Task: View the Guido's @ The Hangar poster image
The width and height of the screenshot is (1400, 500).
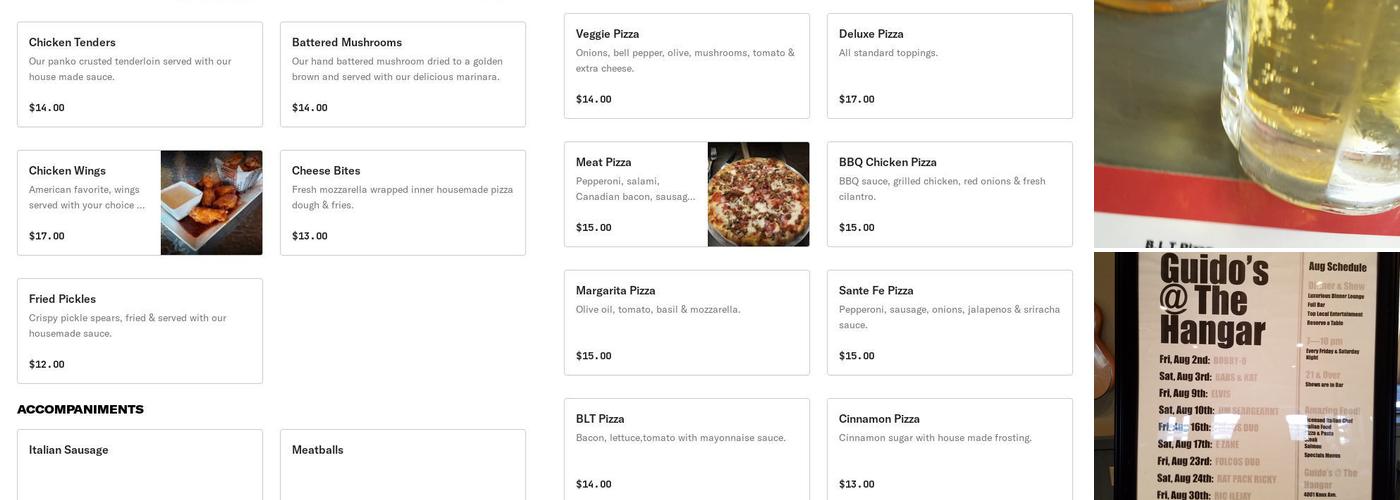Action: coord(1246,377)
